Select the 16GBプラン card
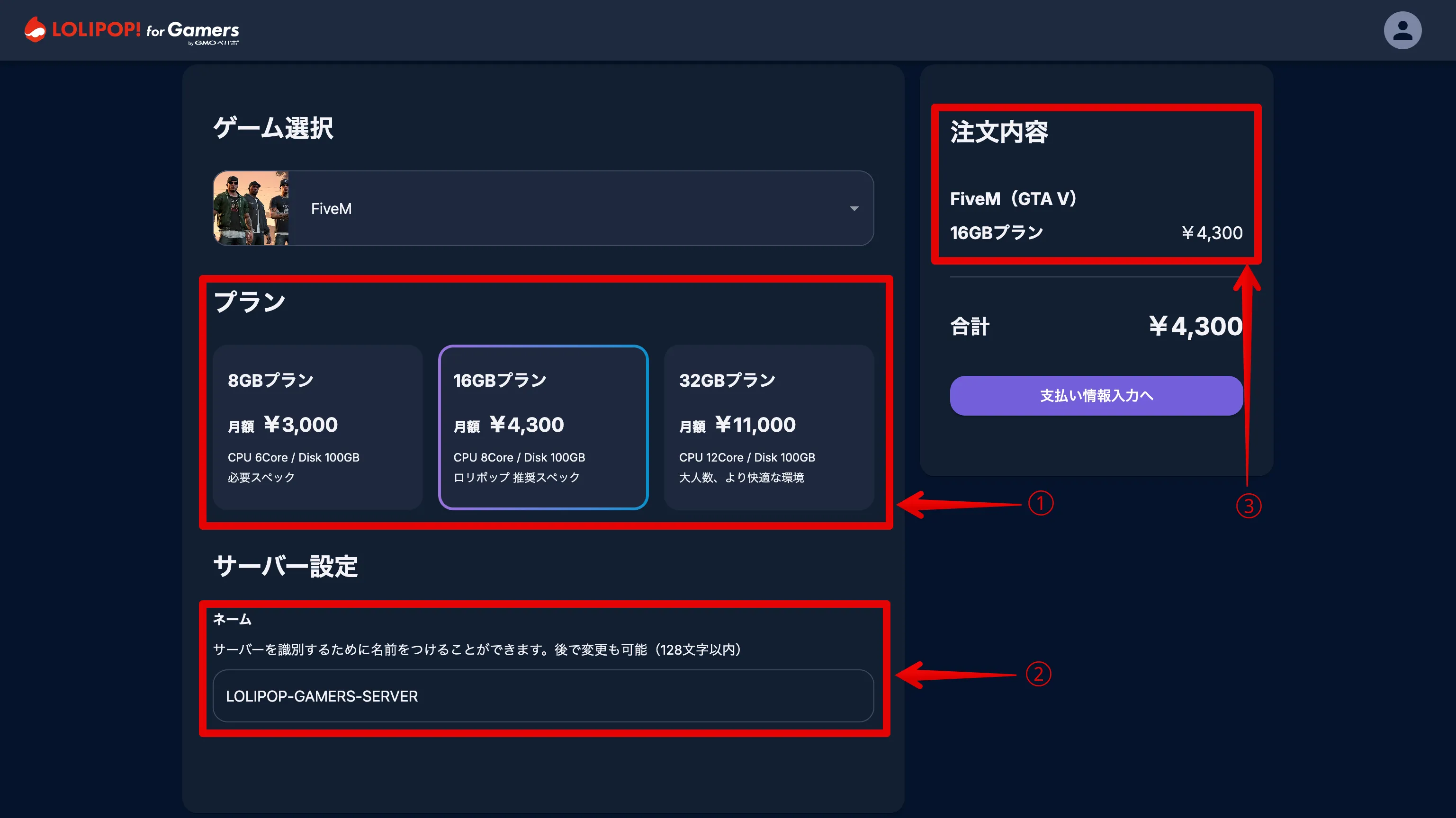The width and height of the screenshot is (1456, 818). 543,427
